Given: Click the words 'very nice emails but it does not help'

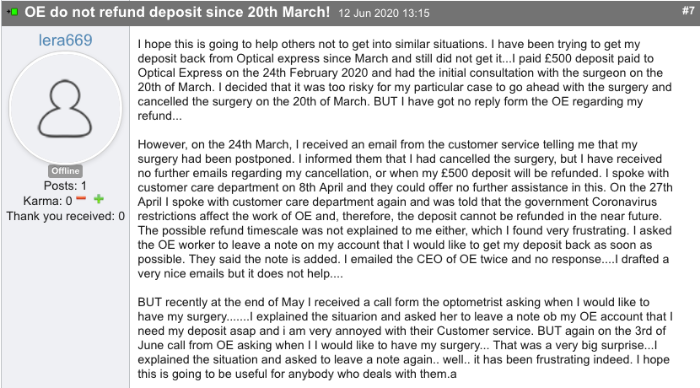Looking at the screenshot, I should [233, 273].
